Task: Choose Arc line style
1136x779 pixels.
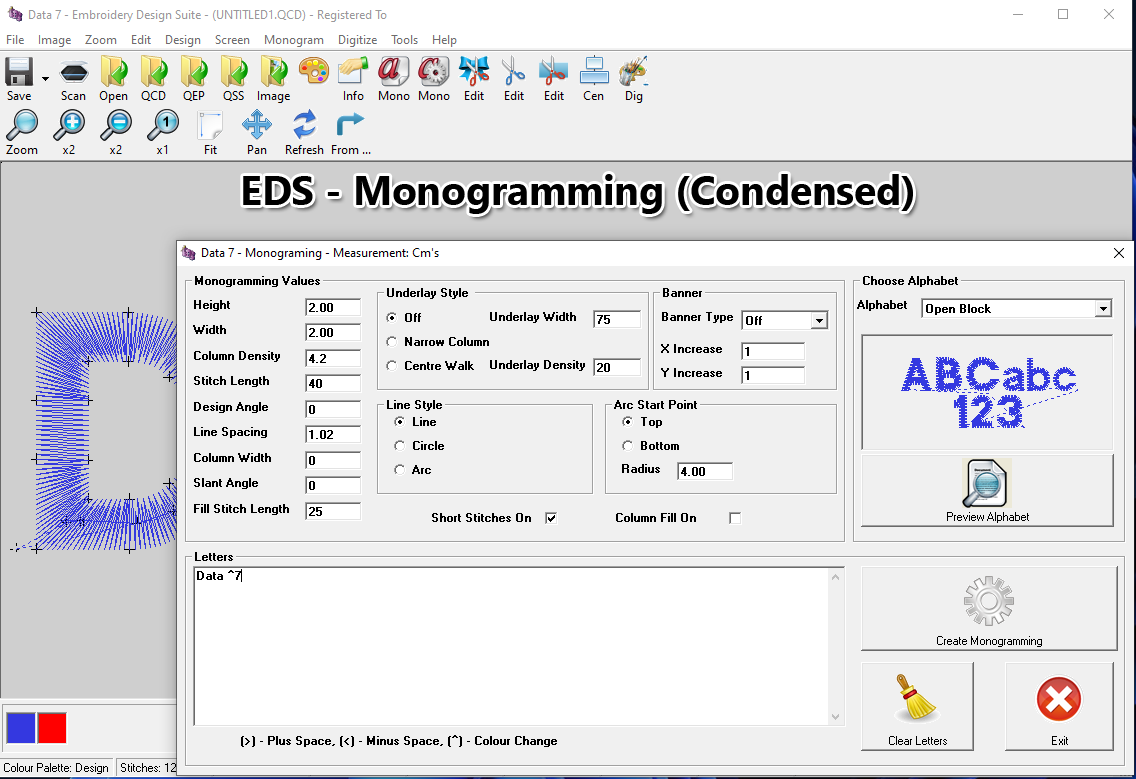Action: point(399,470)
